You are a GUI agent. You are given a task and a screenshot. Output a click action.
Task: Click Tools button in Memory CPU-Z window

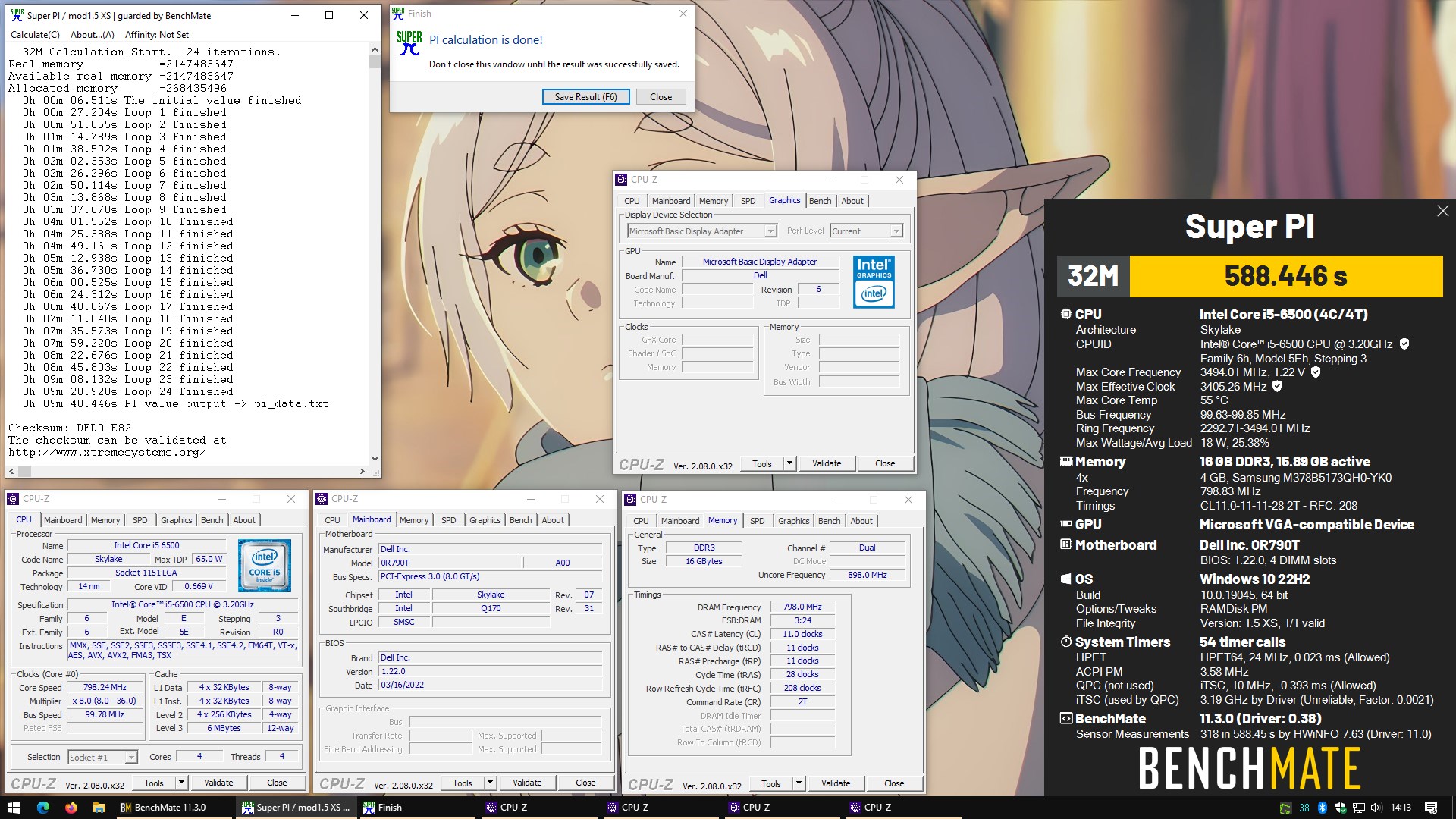770,783
